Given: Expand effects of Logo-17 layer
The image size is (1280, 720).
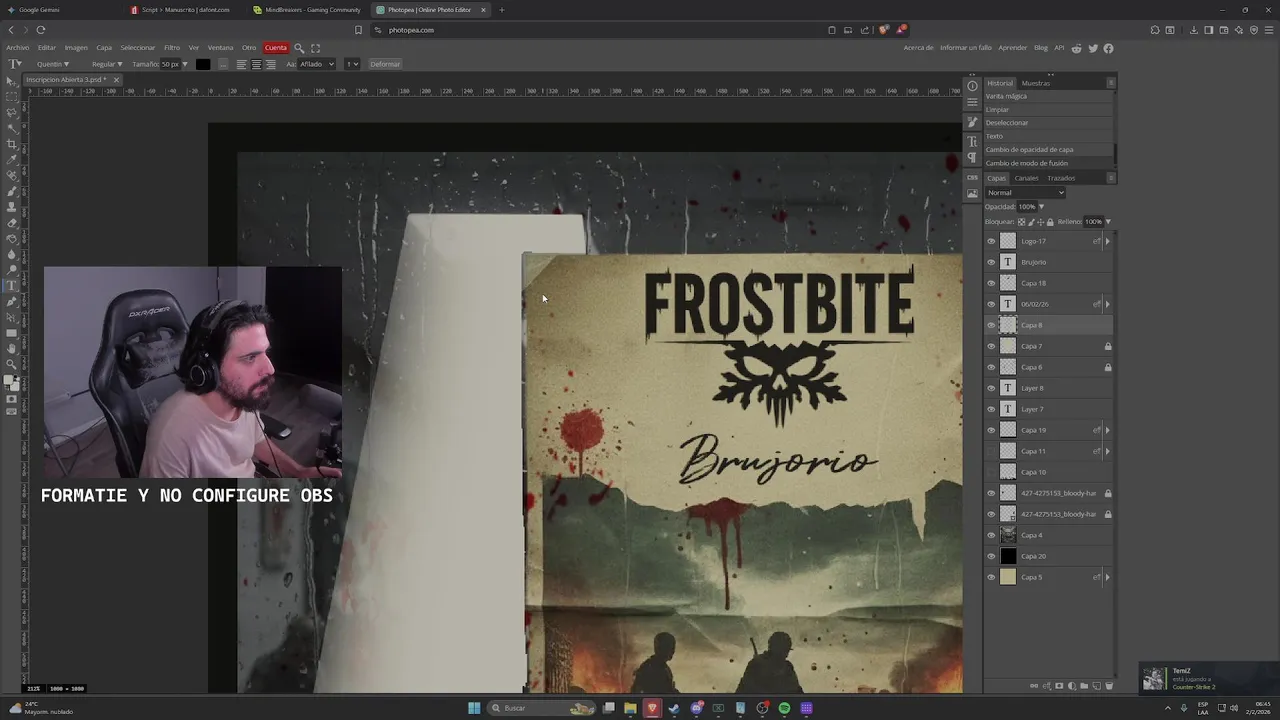Looking at the screenshot, I should pyautogui.click(x=1107, y=241).
